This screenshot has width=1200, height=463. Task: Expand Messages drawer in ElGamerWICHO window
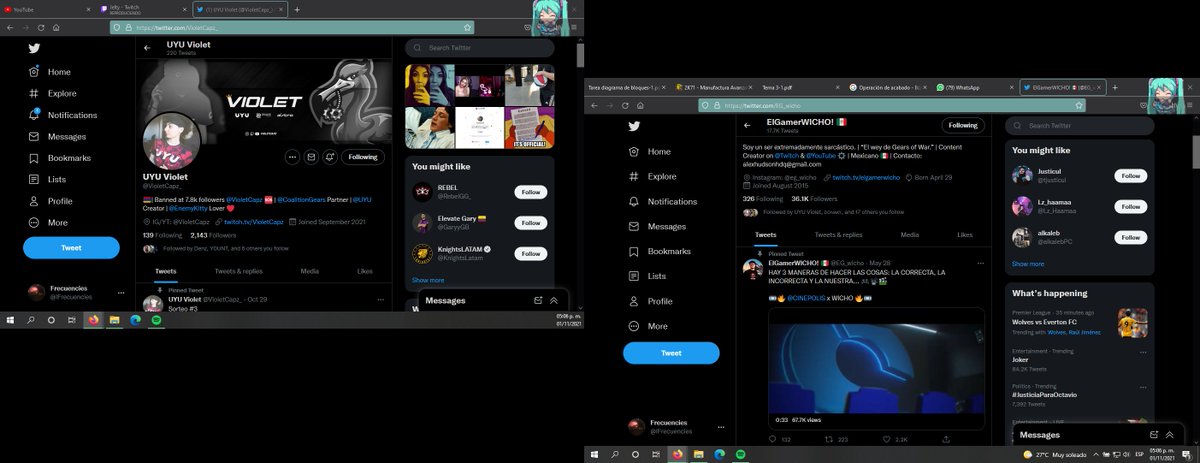[x=1170, y=435]
